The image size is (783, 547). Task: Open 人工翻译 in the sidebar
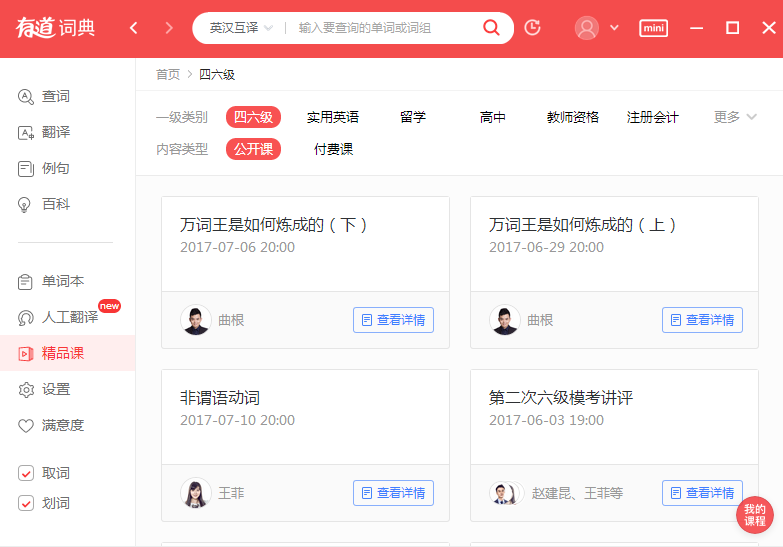click(x=69, y=317)
